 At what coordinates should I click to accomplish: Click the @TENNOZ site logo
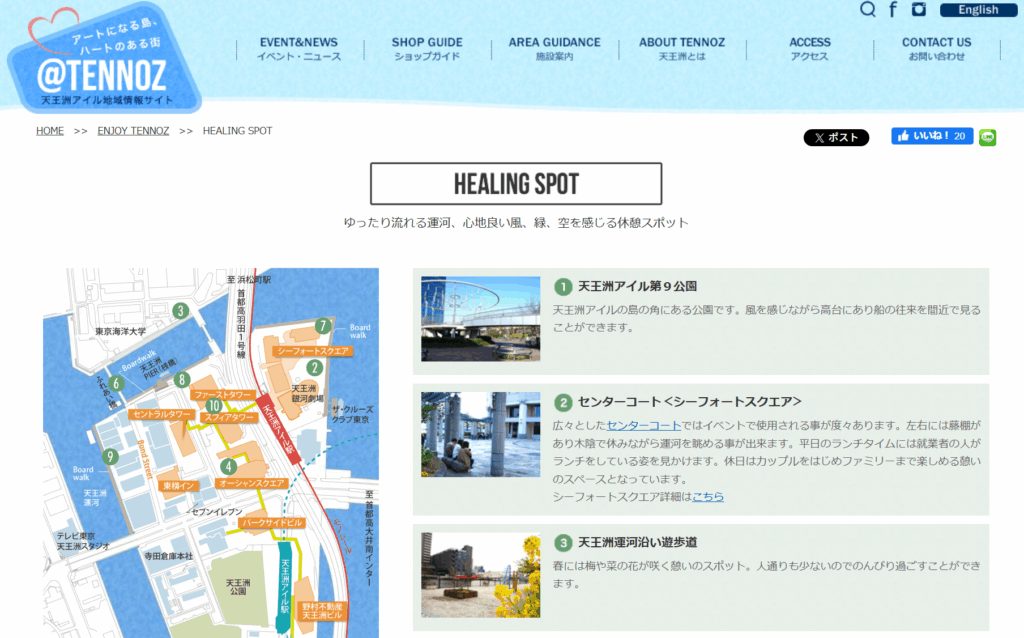pos(103,66)
